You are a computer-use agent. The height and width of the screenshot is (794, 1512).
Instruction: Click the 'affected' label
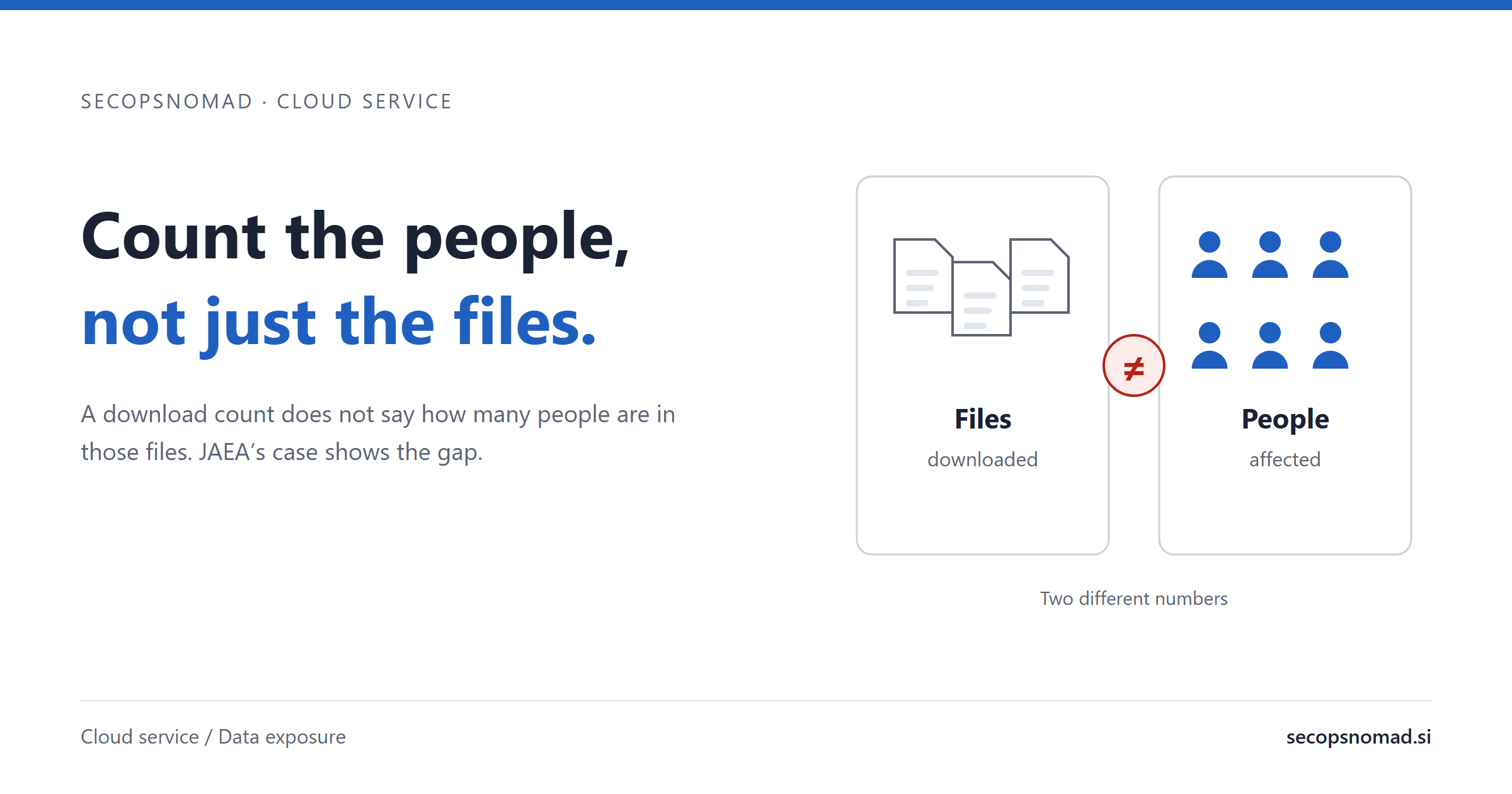pos(1285,459)
